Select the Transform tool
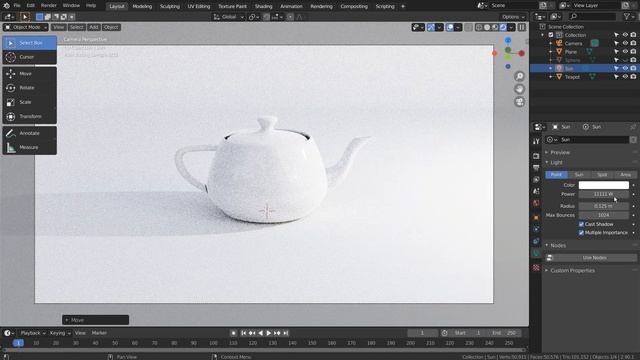The height and width of the screenshot is (360, 640). coord(29,116)
